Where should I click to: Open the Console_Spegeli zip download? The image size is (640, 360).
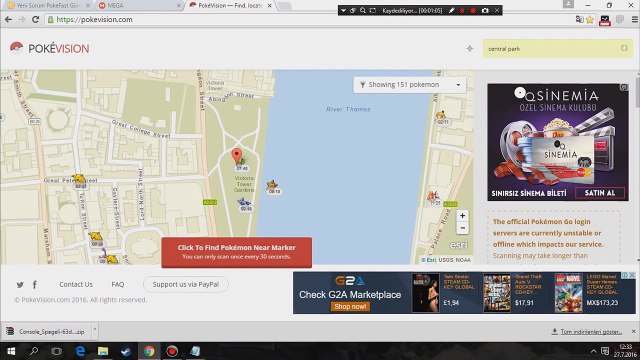pyautogui.click(x=46, y=331)
